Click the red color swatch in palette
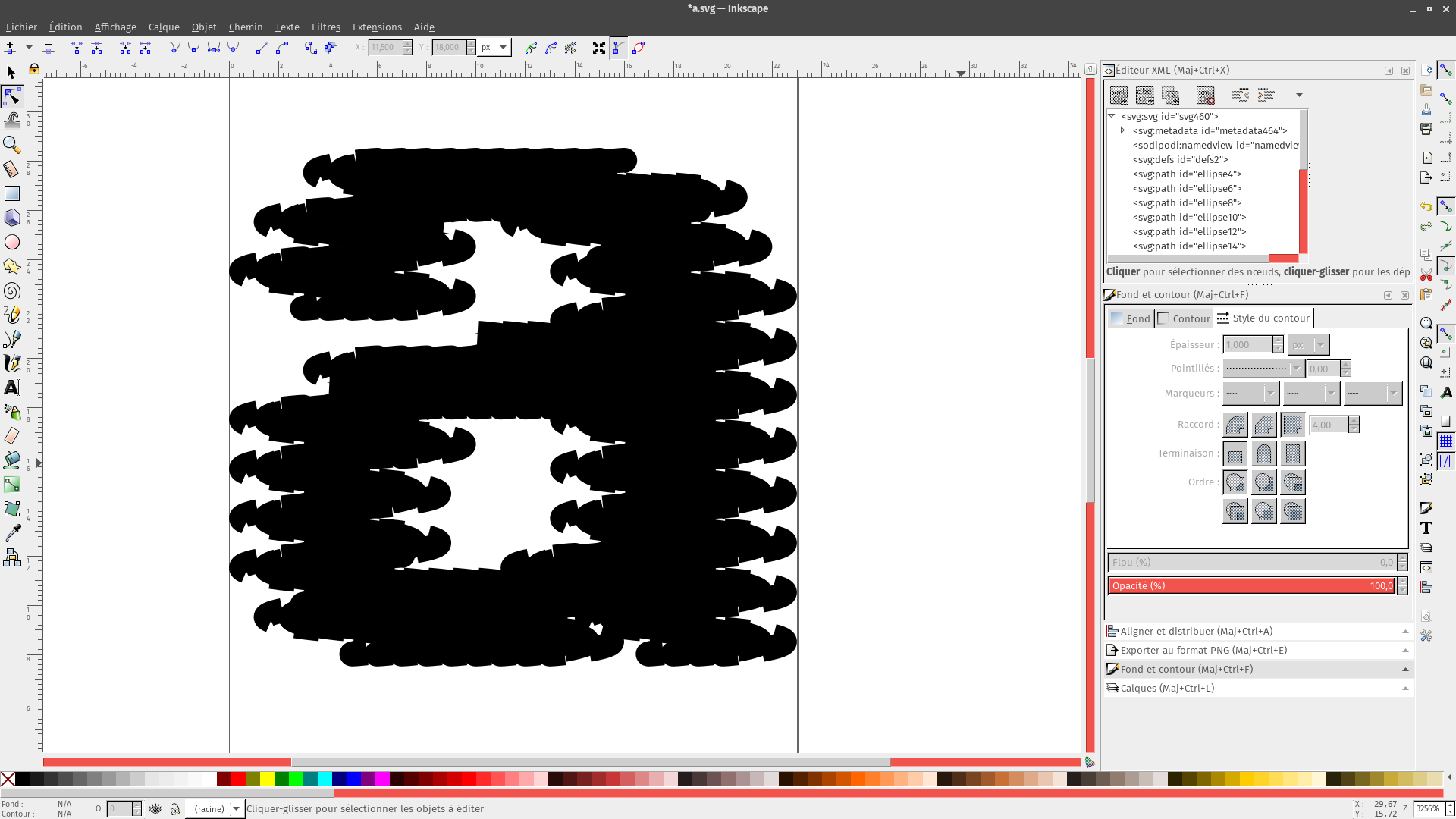 [x=239, y=779]
